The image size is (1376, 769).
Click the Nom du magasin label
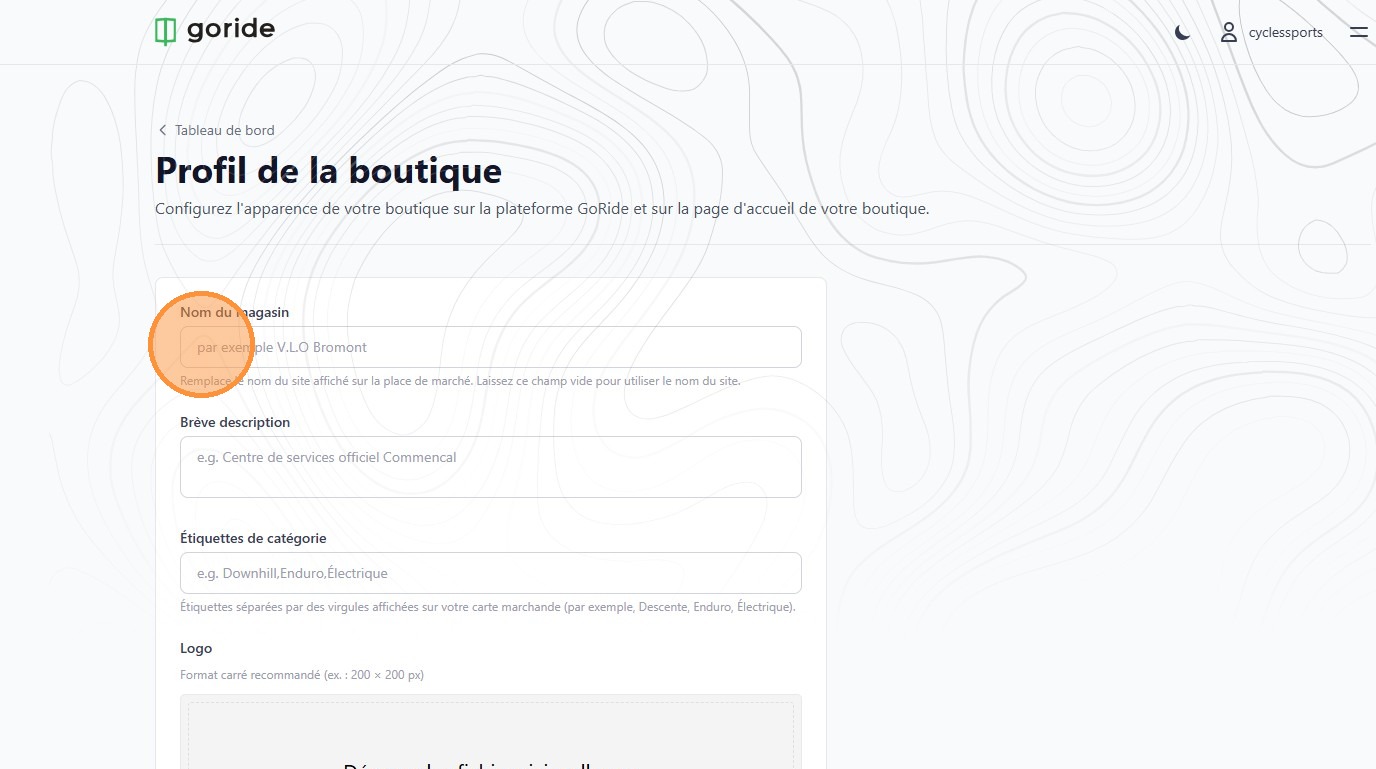coord(234,312)
